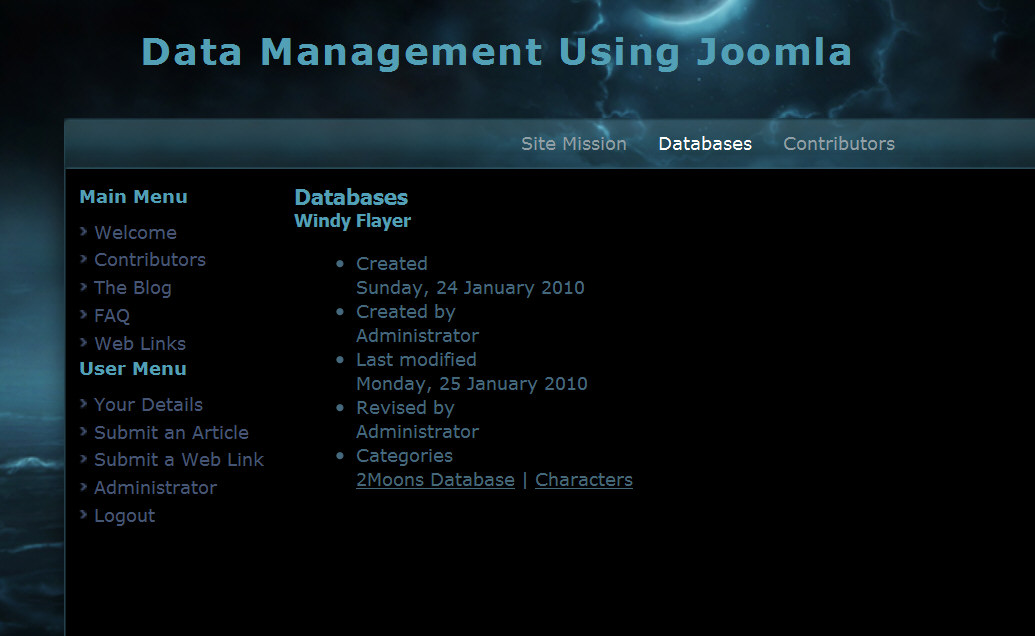Image resolution: width=1035 pixels, height=636 pixels.
Task: Click the arrow bullet beside Logout
Action: pos(84,515)
